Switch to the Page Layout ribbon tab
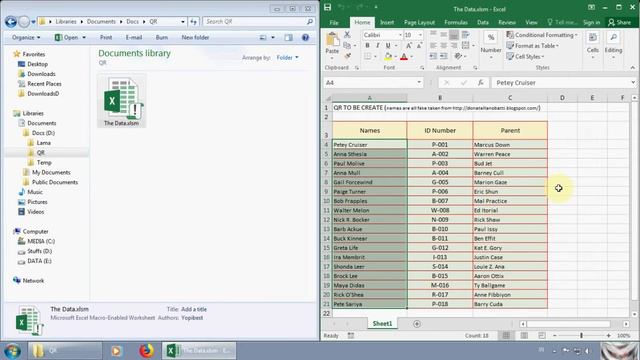The image size is (640, 360). point(419,22)
